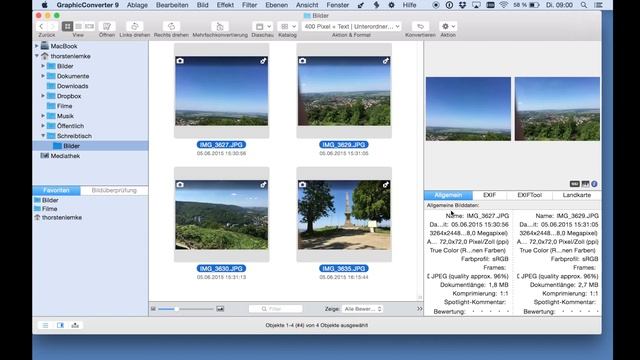Click the Rechts drehen icon
Image resolution: width=640 pixels, height=360 pixels.
171,26
